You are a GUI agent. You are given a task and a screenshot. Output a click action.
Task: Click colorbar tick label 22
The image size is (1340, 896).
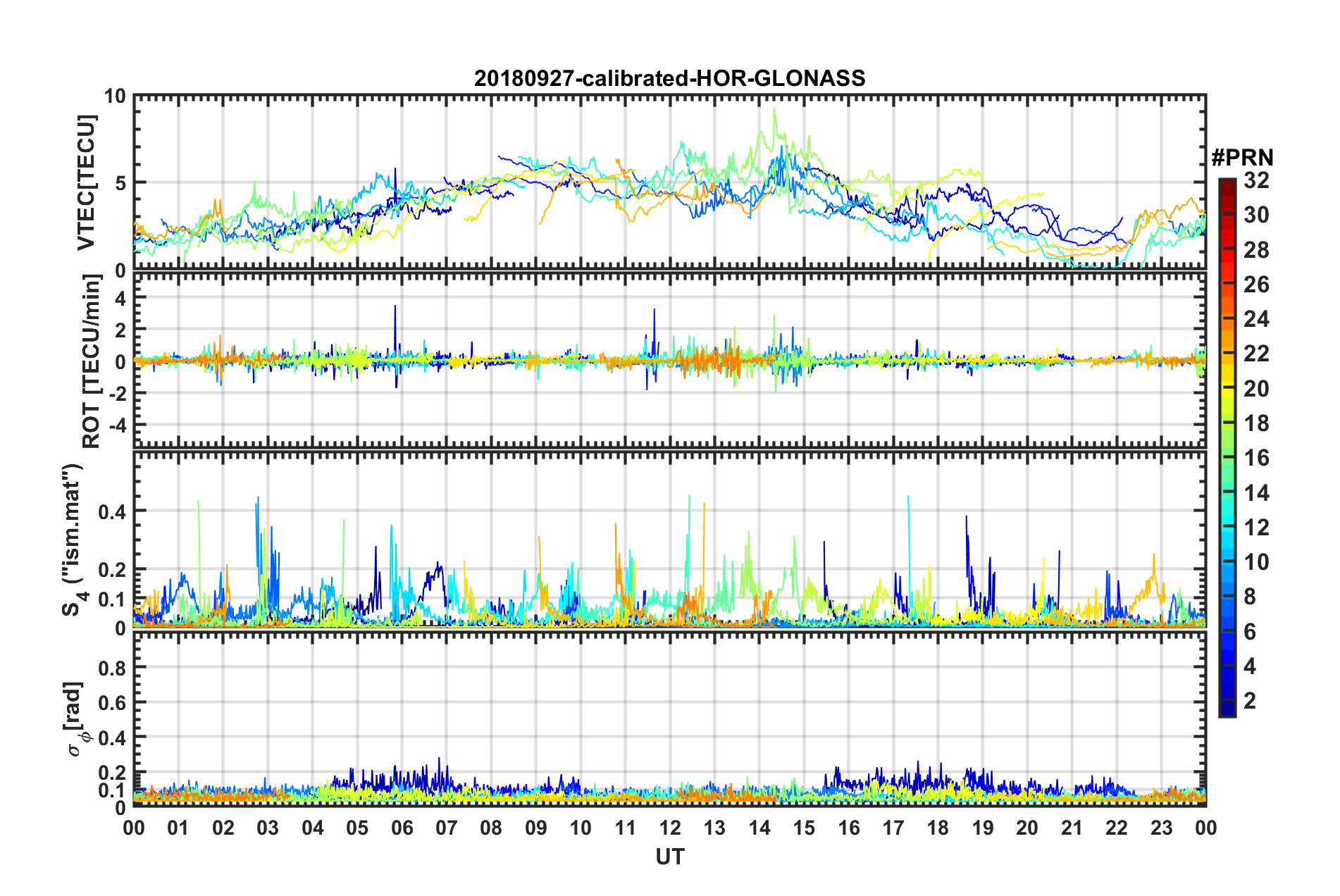pyautogui.click(x=1256, y=354)
